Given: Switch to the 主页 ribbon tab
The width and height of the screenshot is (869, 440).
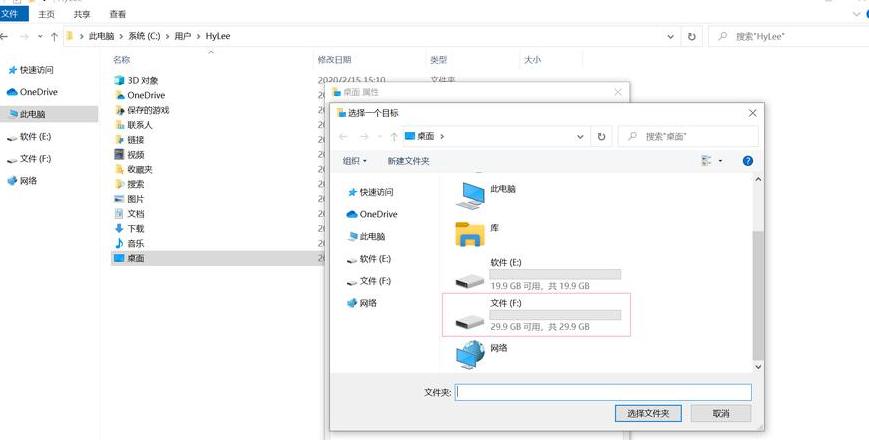Looking at the screenshot, I should click(47, 14).
